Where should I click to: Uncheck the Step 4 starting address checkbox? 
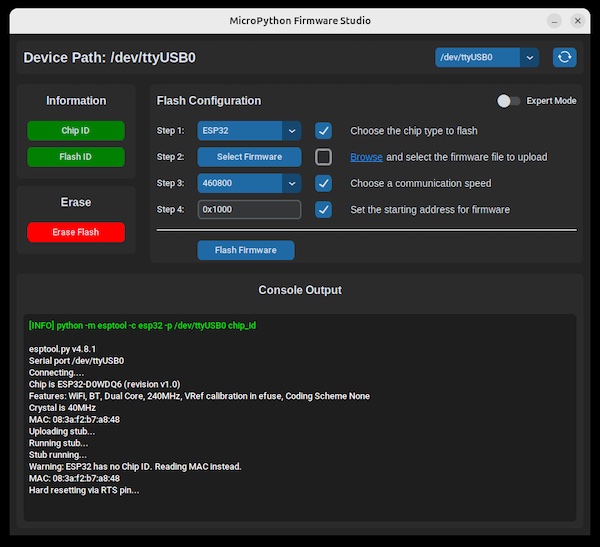click(x=323, y=210)
